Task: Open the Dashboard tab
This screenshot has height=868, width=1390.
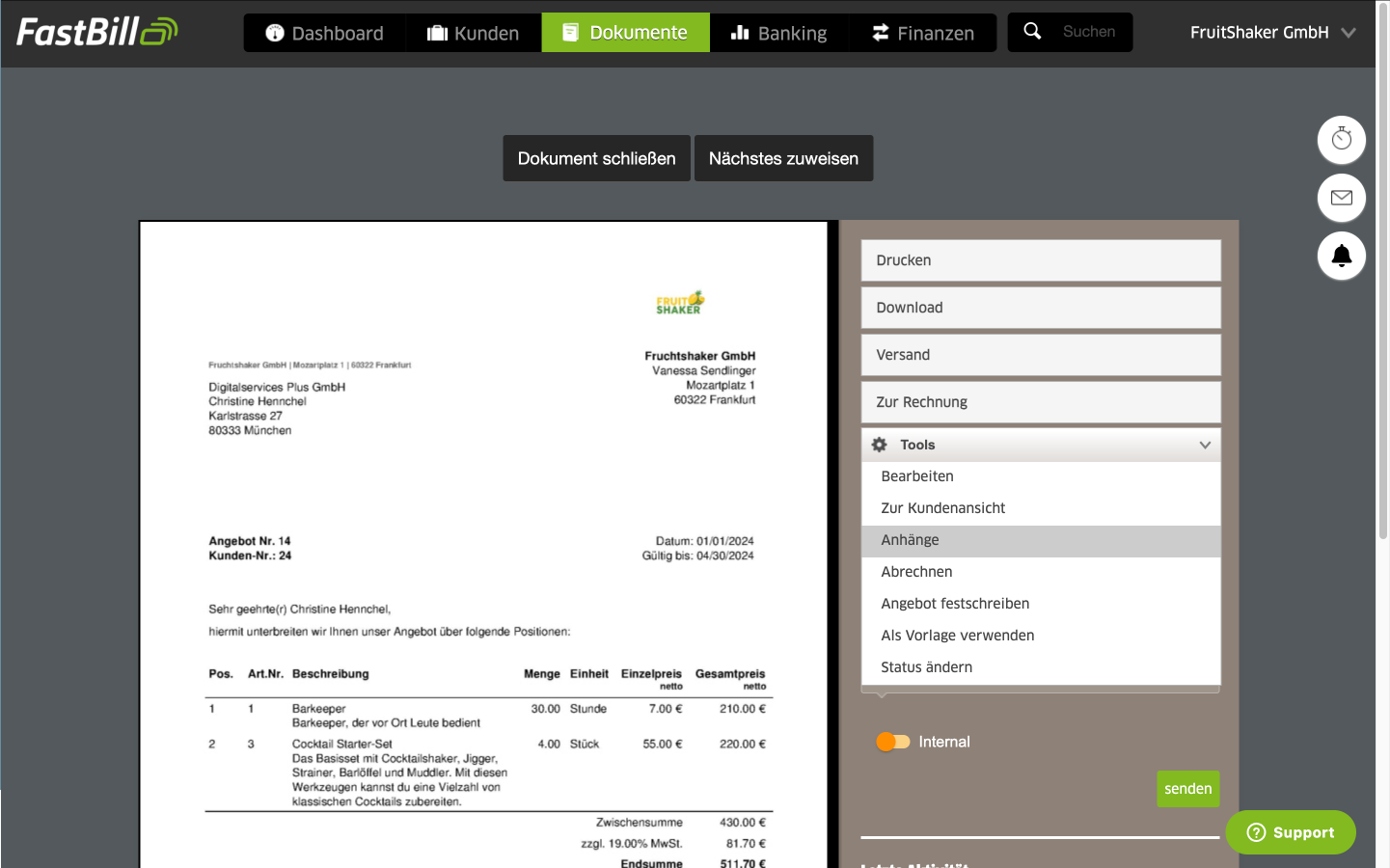Action: pos(325,33)
